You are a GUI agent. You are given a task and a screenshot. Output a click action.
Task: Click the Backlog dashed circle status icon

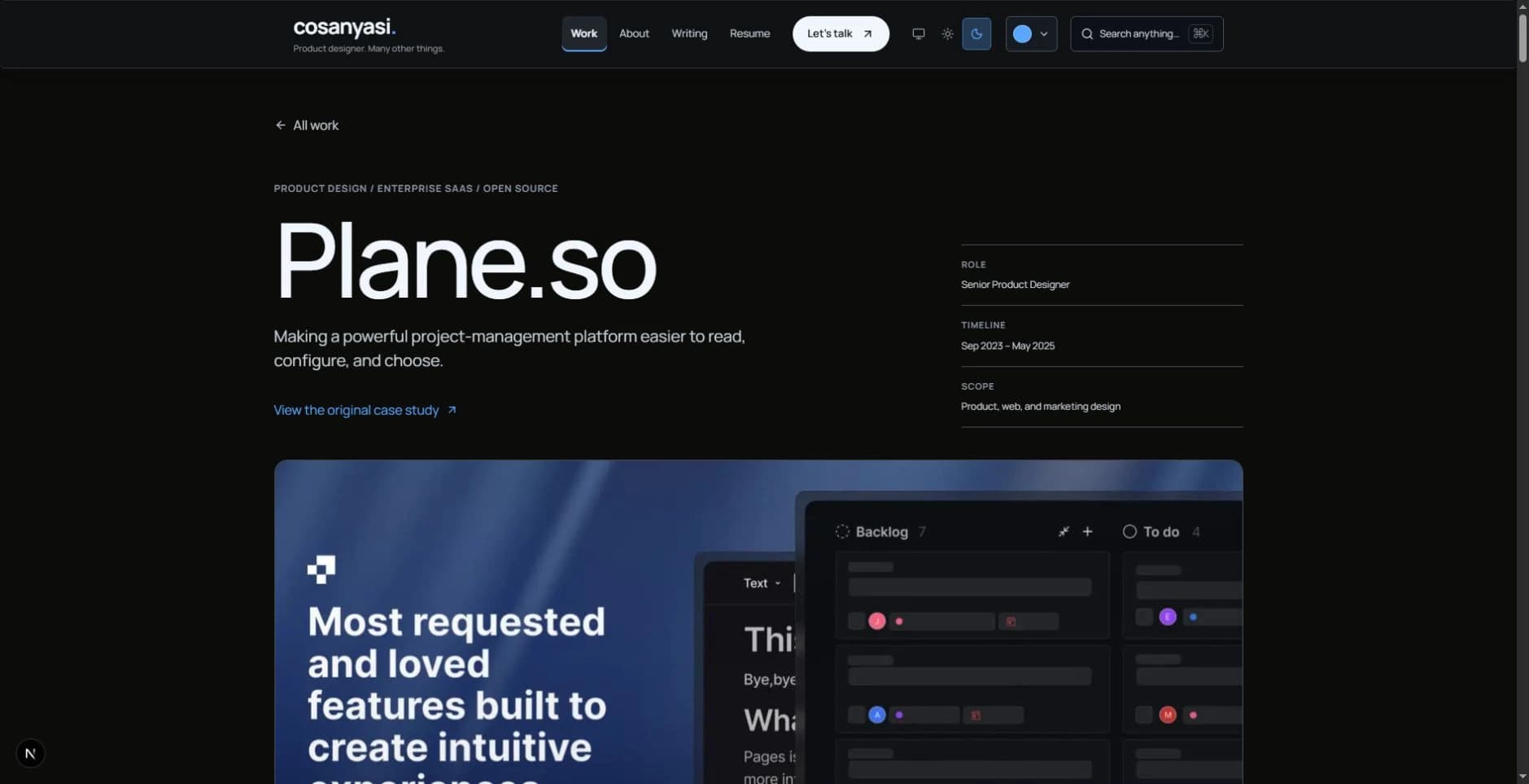click(x=842, y=531)
